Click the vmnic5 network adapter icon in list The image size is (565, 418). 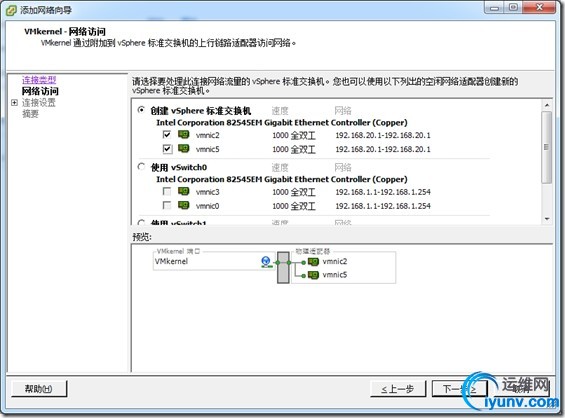click(184, 148)
